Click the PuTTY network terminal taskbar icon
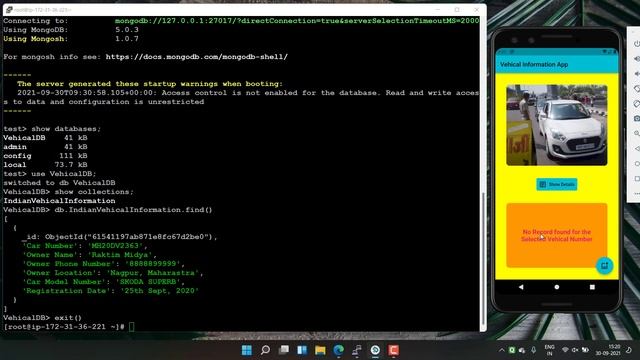Image resolution: width=640 pixels, height=360 pixels. [357, 350]
